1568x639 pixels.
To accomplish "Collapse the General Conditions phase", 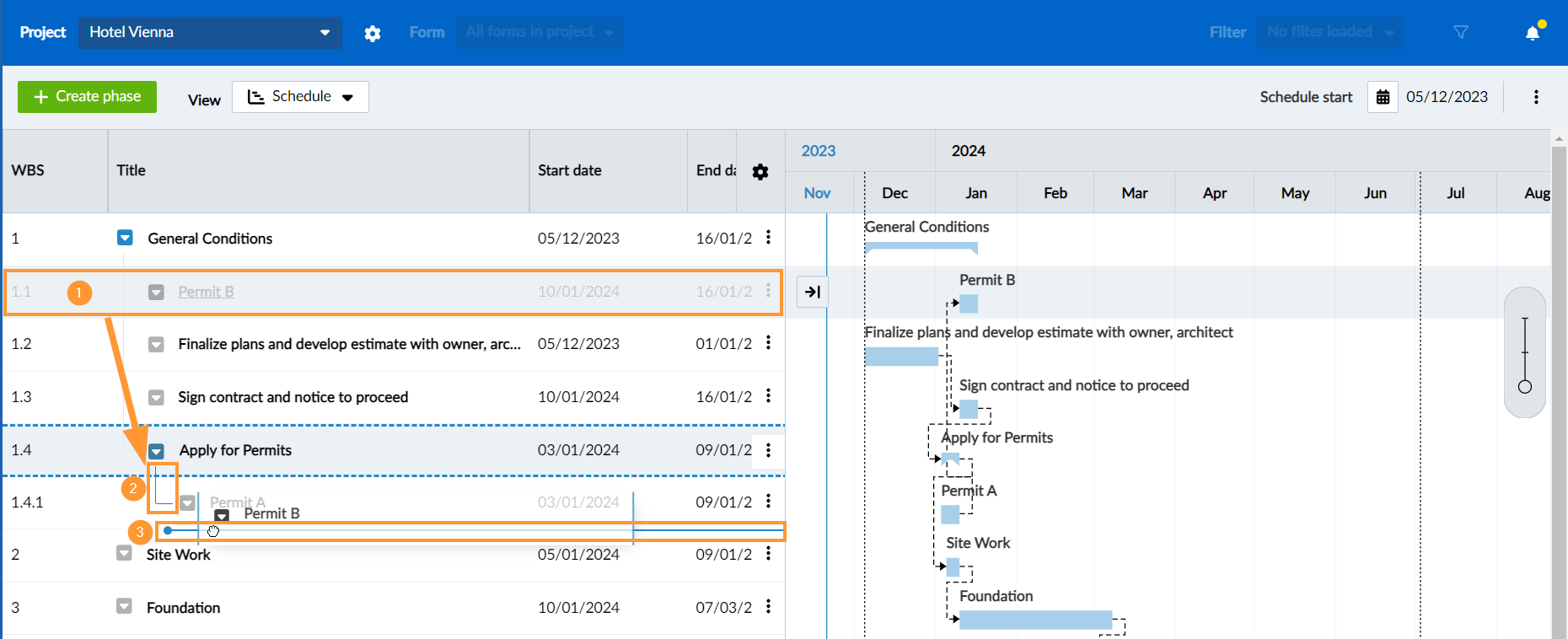I will [125, 238].
